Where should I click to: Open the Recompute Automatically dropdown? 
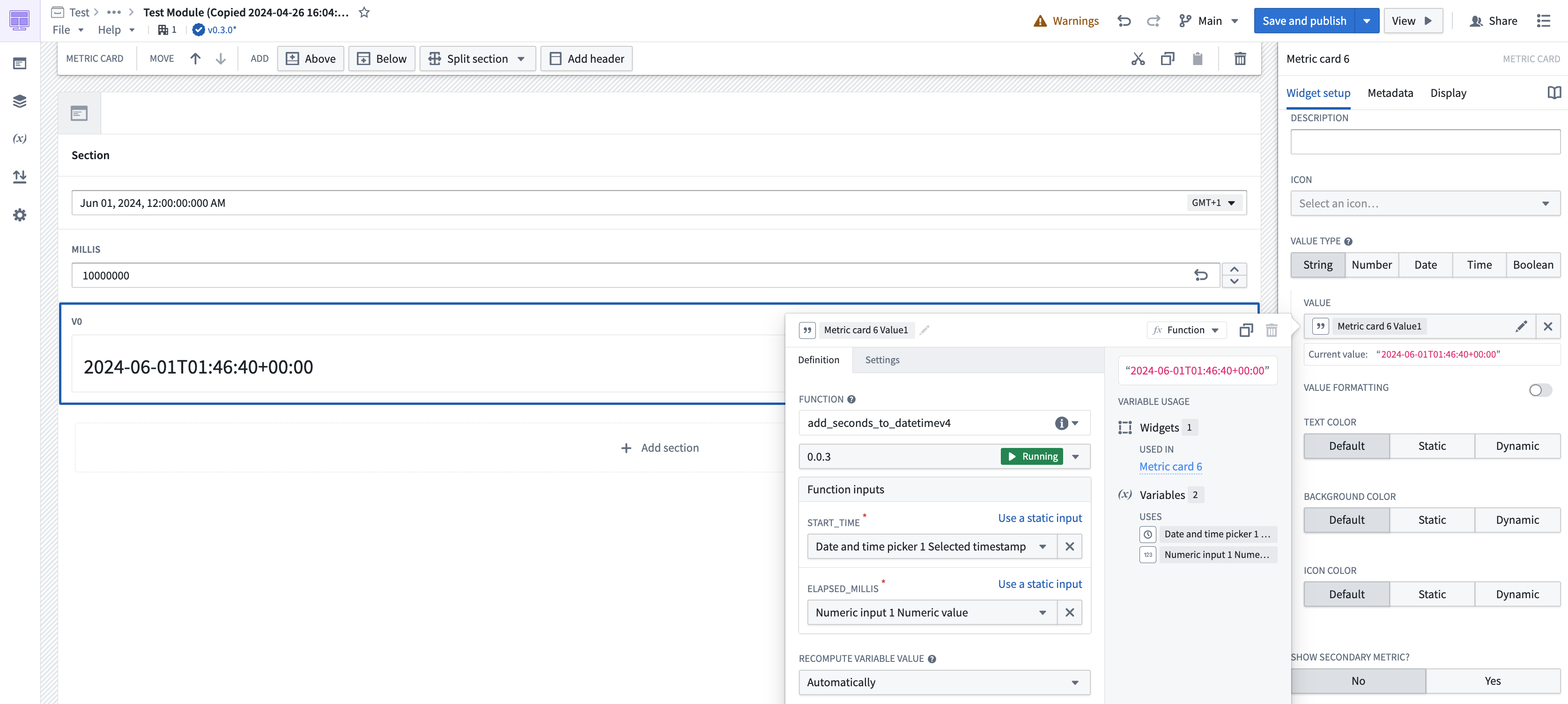coord(944,682)
